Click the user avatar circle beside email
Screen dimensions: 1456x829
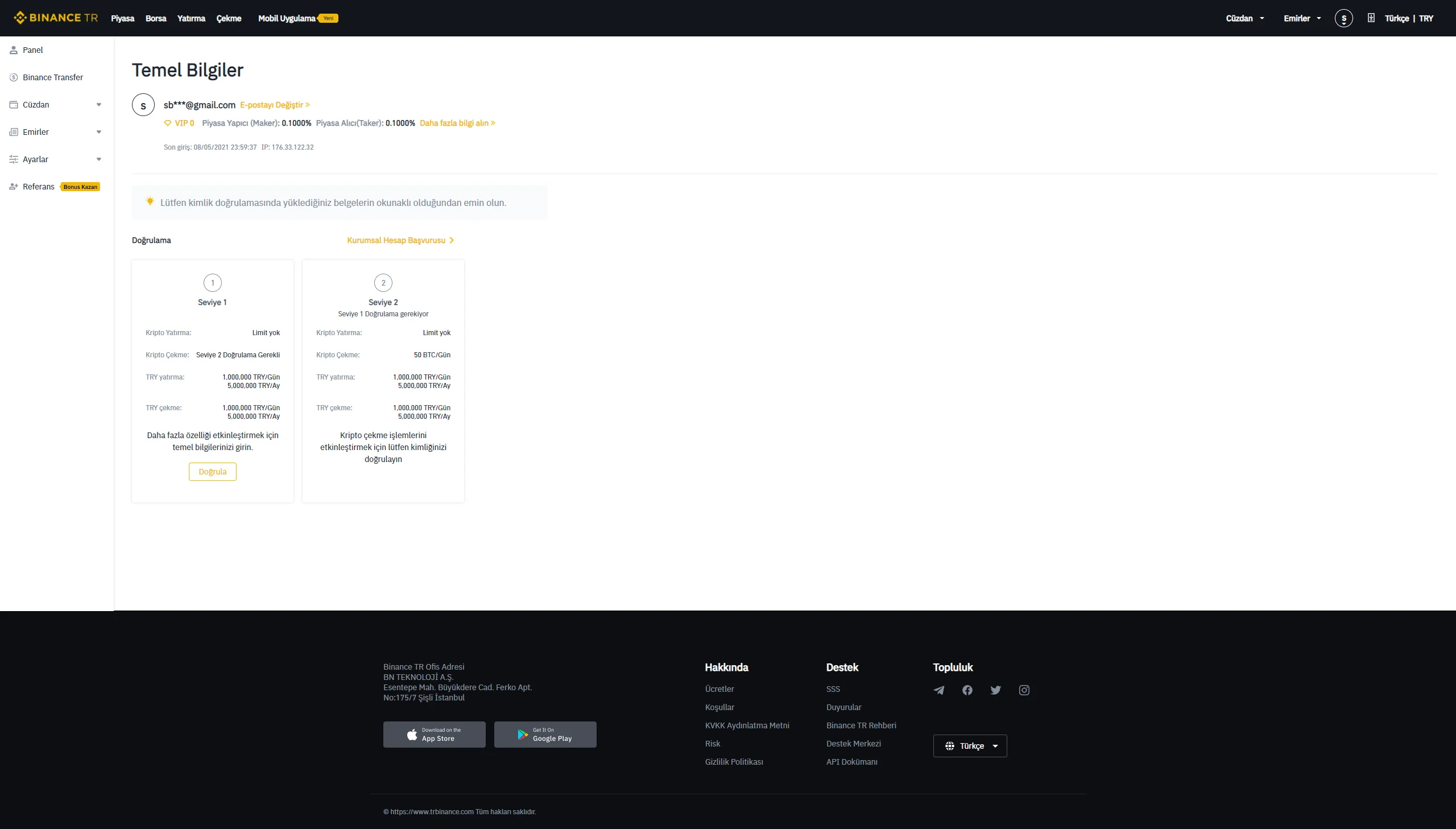(x=143, y=105)
